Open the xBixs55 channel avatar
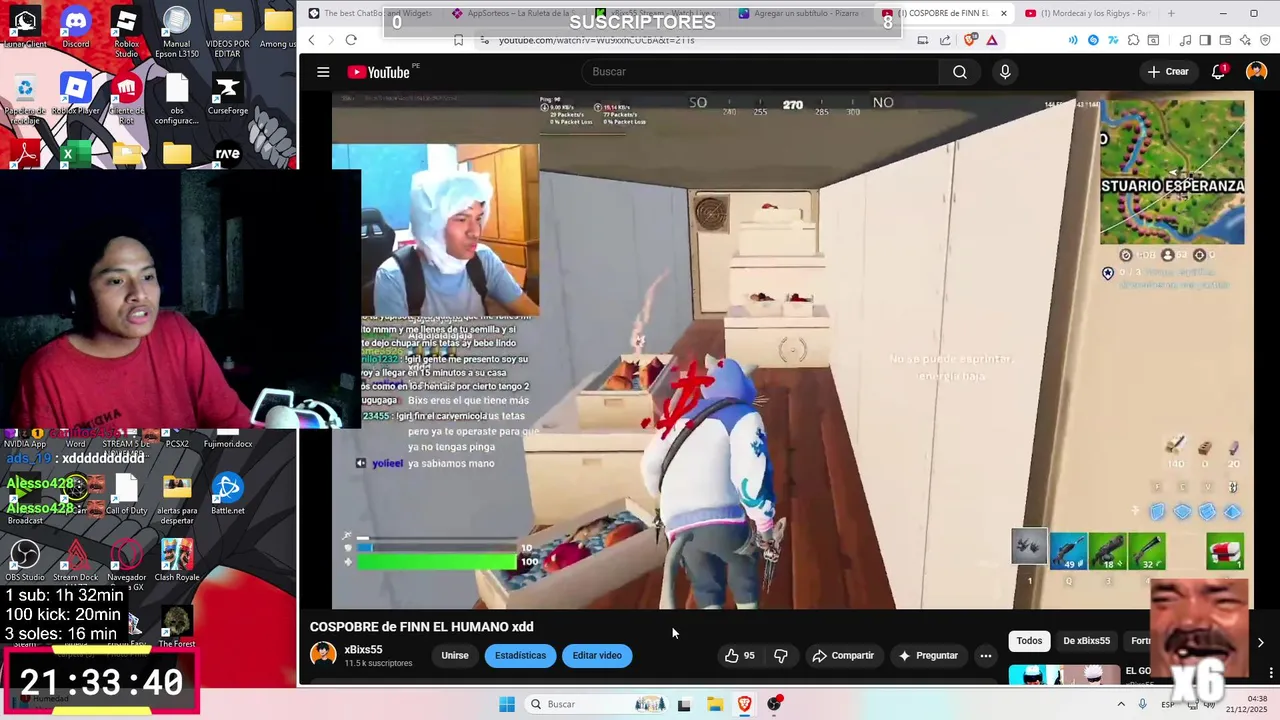1280x720 pixels. [323, 655]
